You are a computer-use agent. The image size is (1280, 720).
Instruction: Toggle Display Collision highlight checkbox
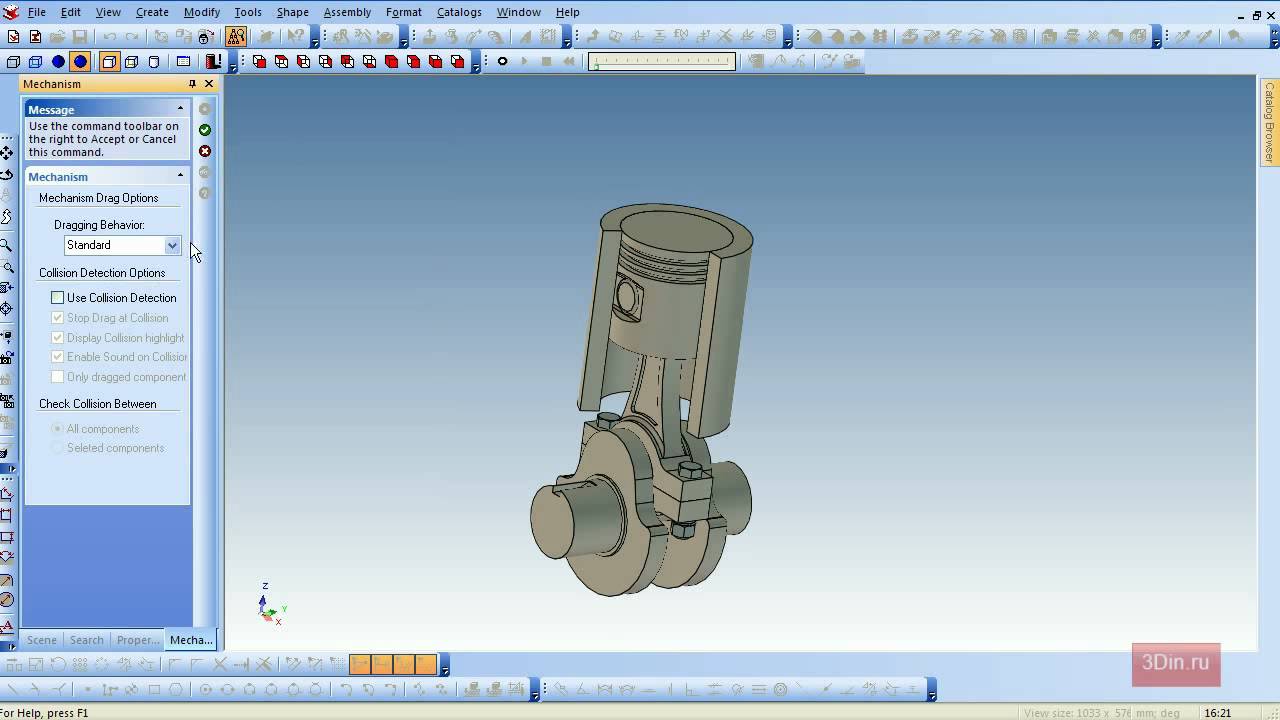coord(57,338)
